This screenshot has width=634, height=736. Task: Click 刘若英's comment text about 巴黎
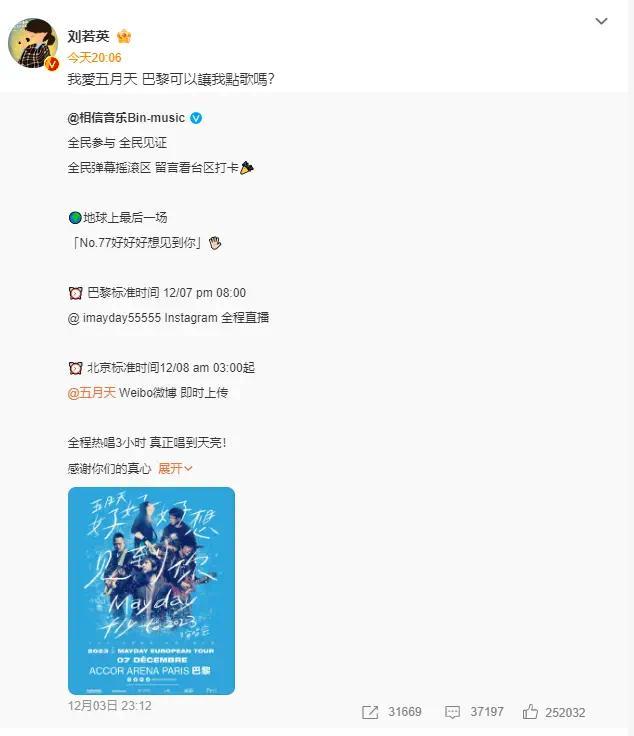(171, 79)
